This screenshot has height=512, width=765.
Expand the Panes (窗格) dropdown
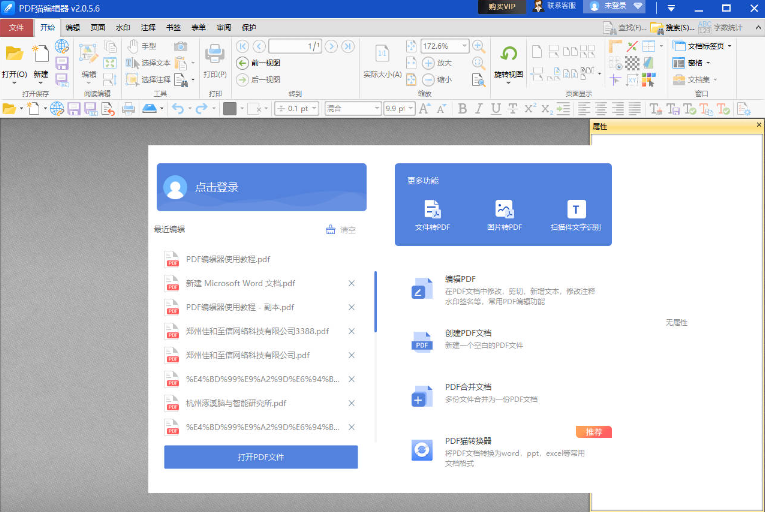click(708, 62)
